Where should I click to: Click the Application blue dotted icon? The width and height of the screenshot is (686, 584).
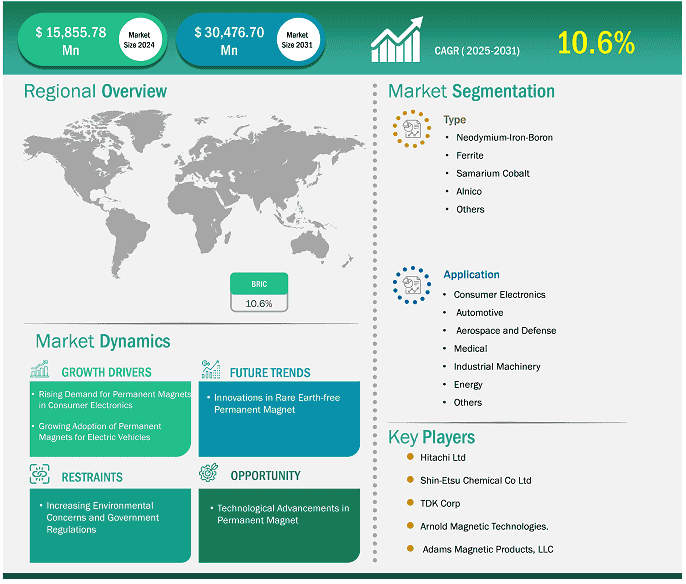point(412,285)
